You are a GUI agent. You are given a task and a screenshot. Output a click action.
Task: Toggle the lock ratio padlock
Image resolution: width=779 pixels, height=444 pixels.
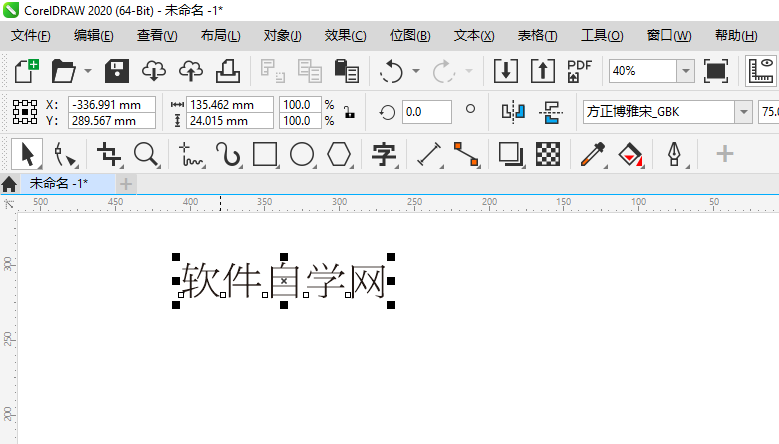point(350,113)
